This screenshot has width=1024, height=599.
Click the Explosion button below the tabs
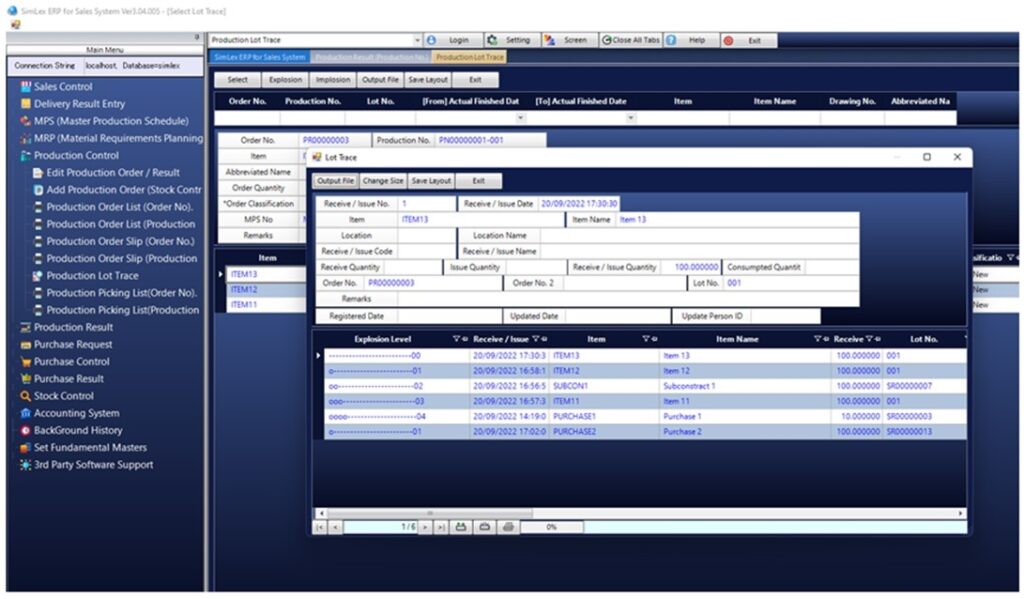(x=285, y=79)
